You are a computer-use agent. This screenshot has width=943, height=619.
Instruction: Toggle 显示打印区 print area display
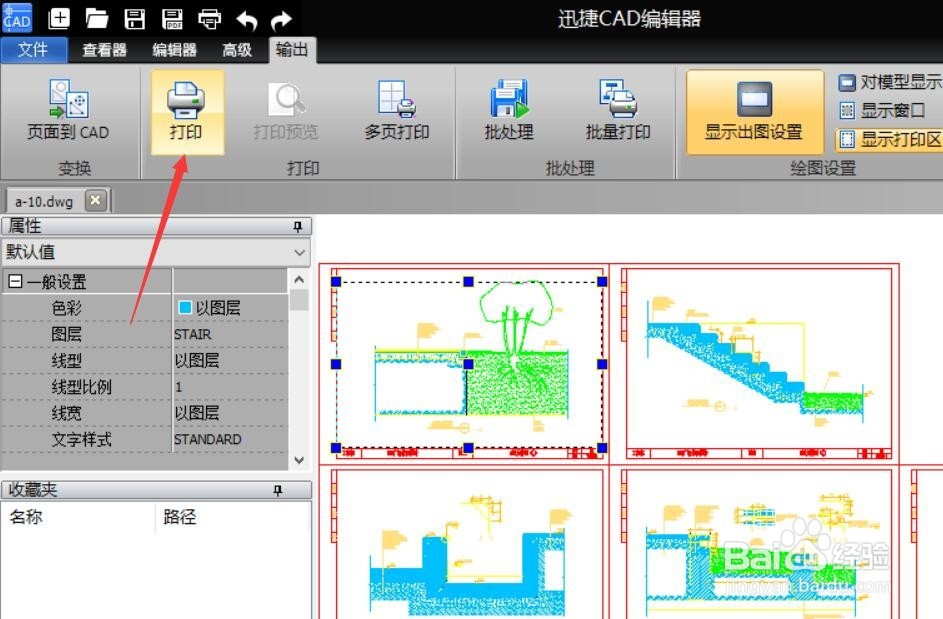click(x=889, y=140)
